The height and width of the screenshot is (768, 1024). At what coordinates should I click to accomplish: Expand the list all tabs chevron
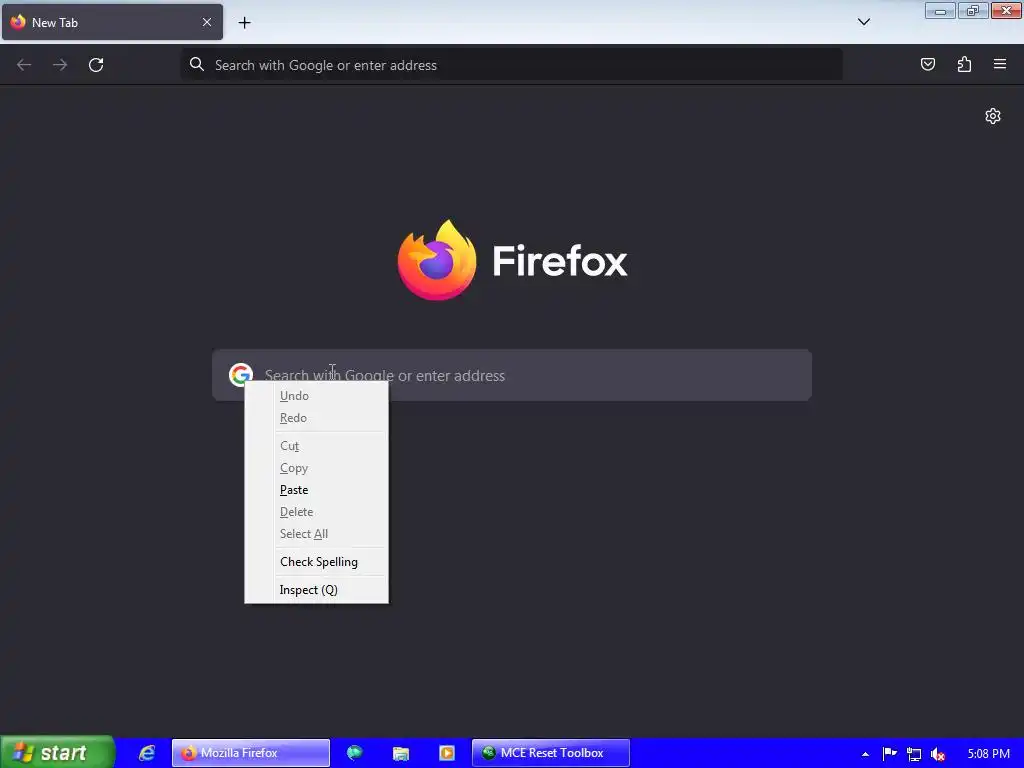point(864,22)
